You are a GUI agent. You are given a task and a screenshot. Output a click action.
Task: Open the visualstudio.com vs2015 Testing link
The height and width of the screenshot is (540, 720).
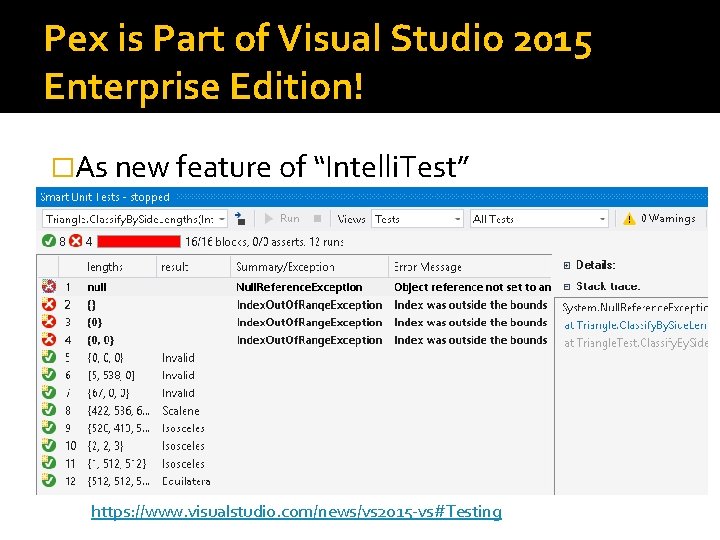296,512
